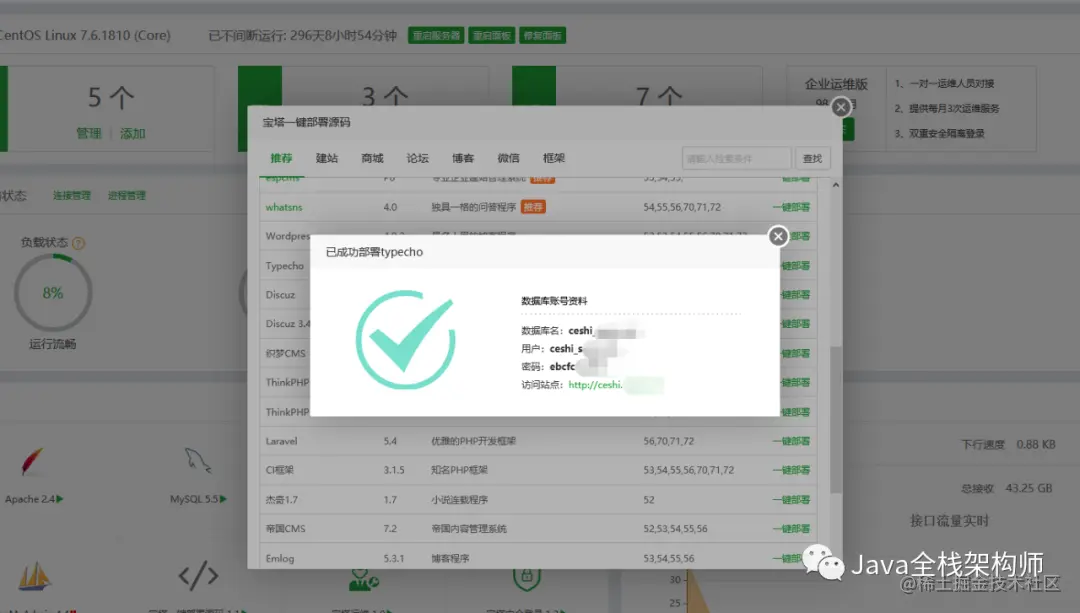The width and height of the screenshot is (1080, 613).
Task: Click the 总接收 43.25 GB value
Action: click(1028, 488)
